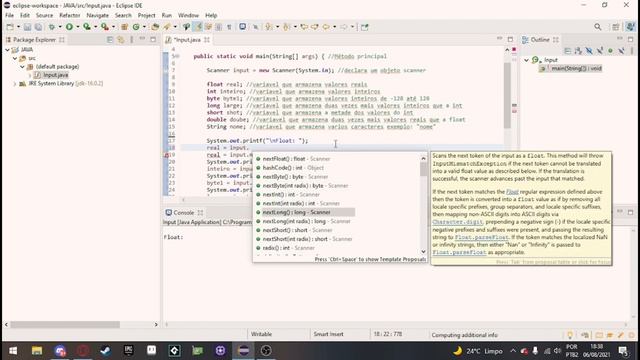Viewport: 640px width, 360px height.
Task: Toggle Link with Editor in Package Explorer
Action: pos(121,40)
